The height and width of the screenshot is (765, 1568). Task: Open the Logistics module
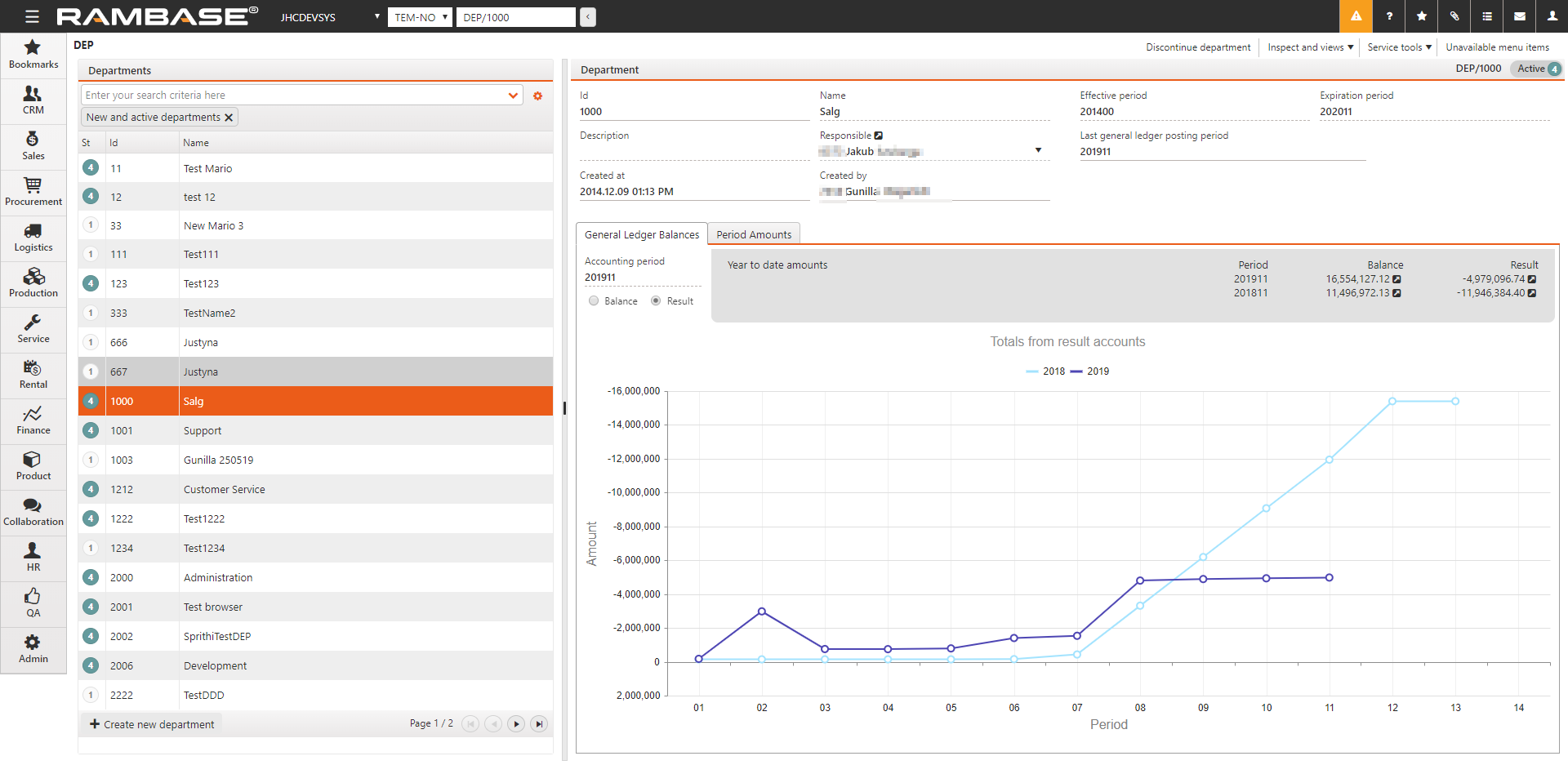click(x=33, y=237)
